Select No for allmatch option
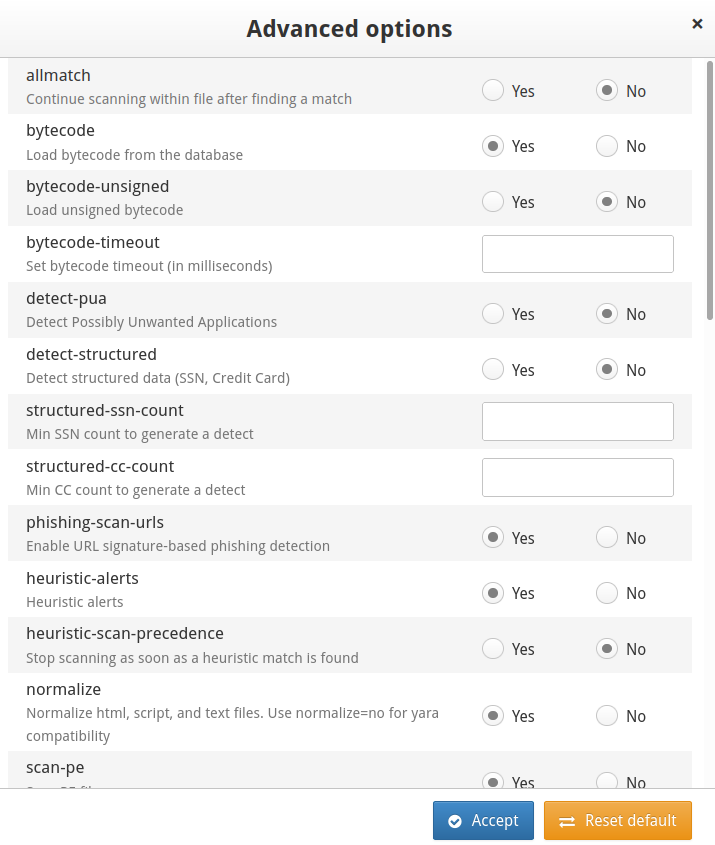The image size is (715, 845). (x=607, y=91)
